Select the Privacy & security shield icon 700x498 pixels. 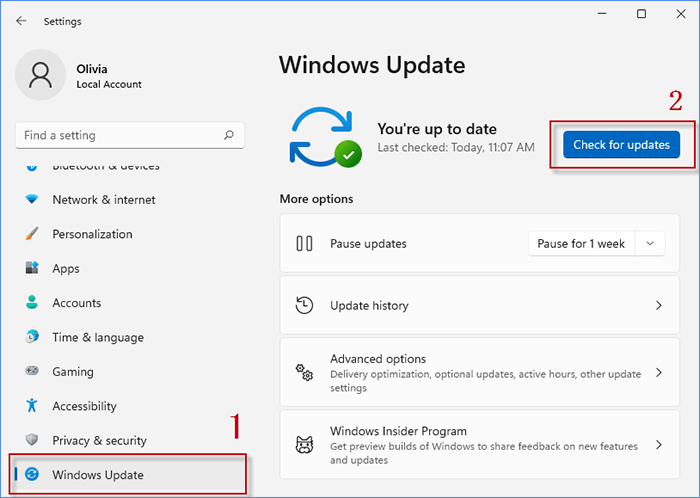click(x=32, y=440)
